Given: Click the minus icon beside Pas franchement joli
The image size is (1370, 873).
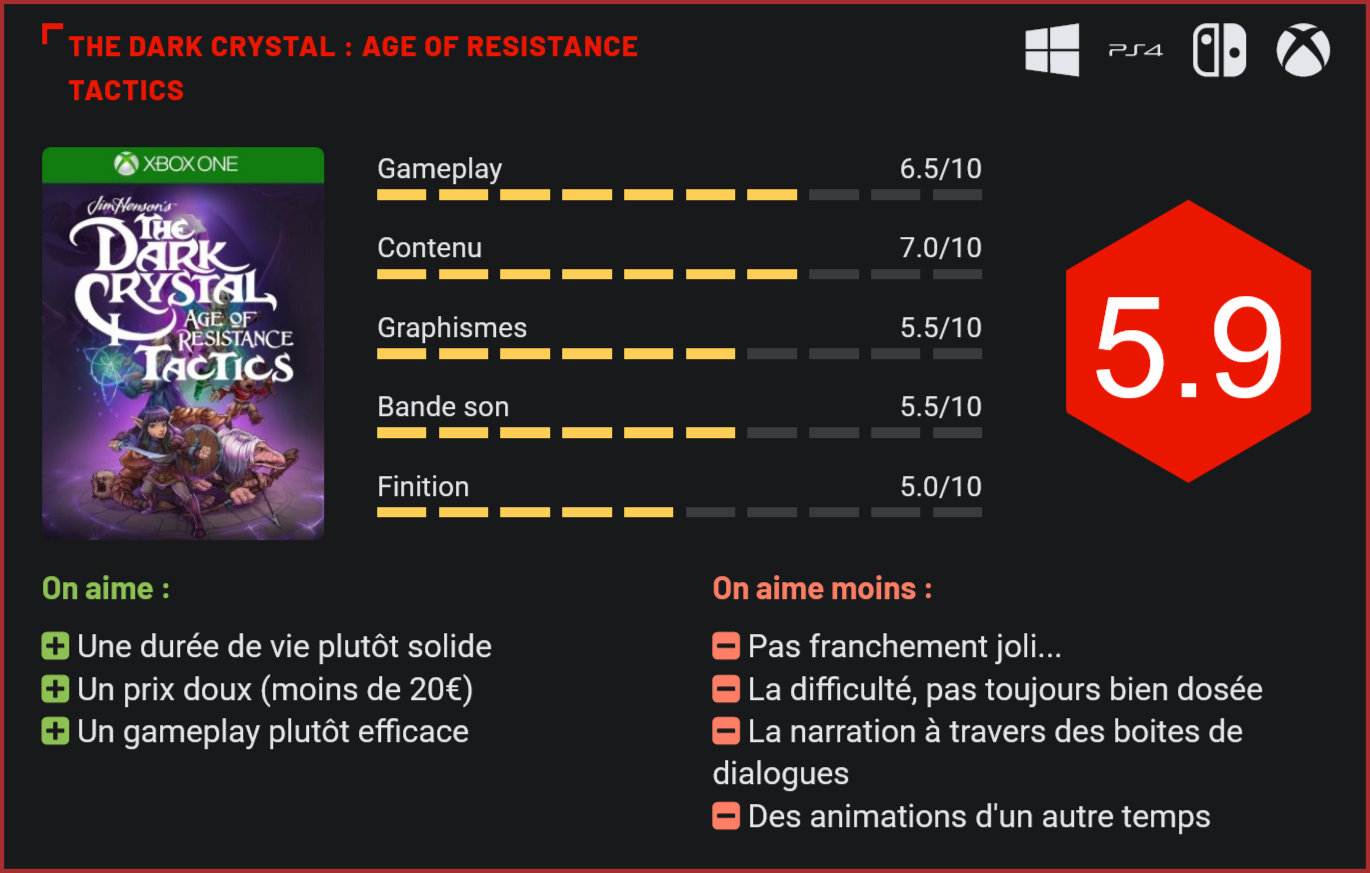Looking at the screenshot, I should pyautogui.click(x=726, y=646).
